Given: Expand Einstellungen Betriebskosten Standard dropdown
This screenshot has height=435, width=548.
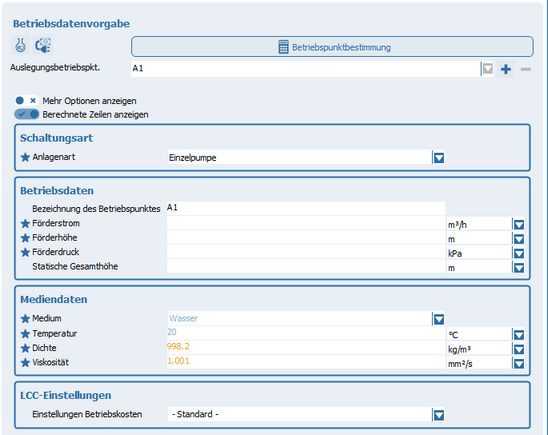Looking at the screenshot, I should tap(439, 415).
